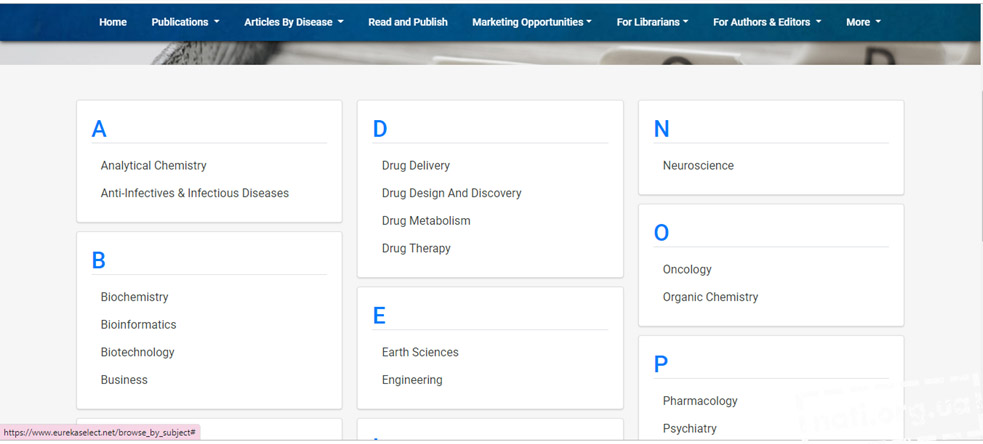
Task: Open the Drug Metabolism subject
Action: point(426,221)
